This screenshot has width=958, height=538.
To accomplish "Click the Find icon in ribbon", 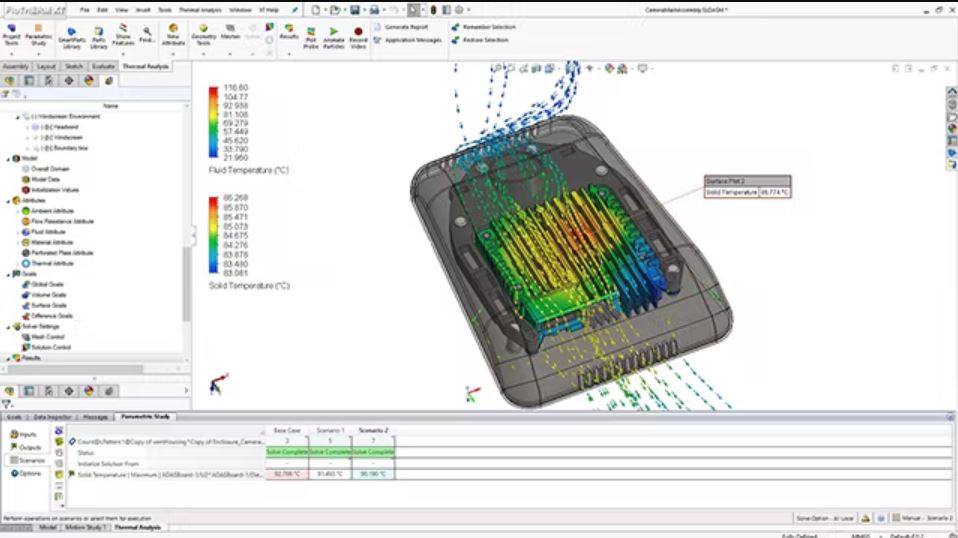I will (147, 35).
